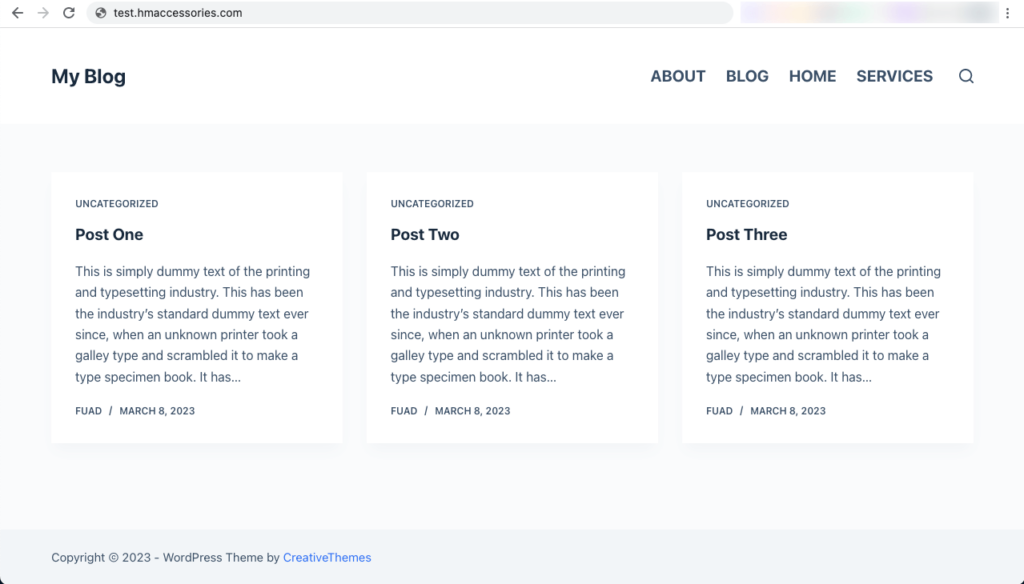Click author FUAD under Post Two
This screenshot has width=1024, height=584.
(404, 411)
